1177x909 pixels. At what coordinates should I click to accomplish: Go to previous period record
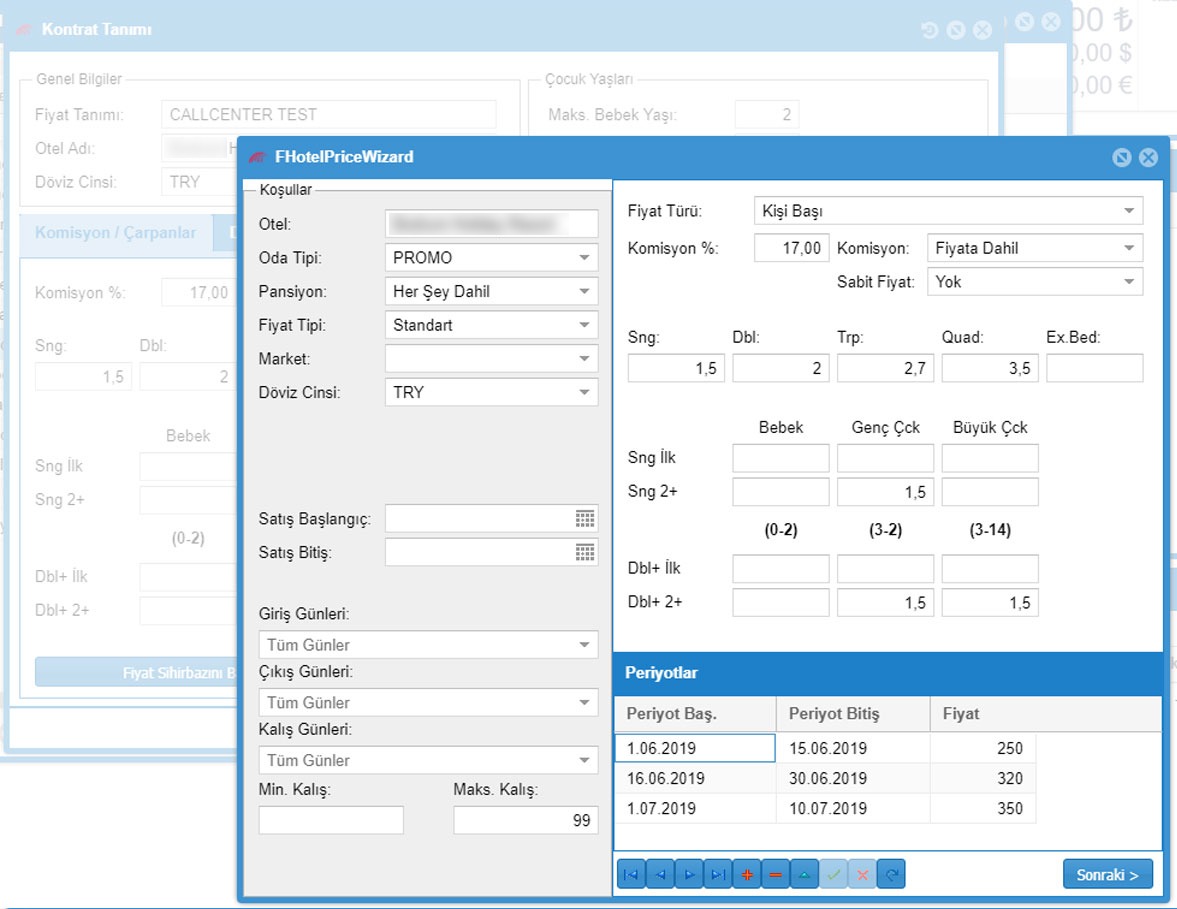(x=660, y=874)
